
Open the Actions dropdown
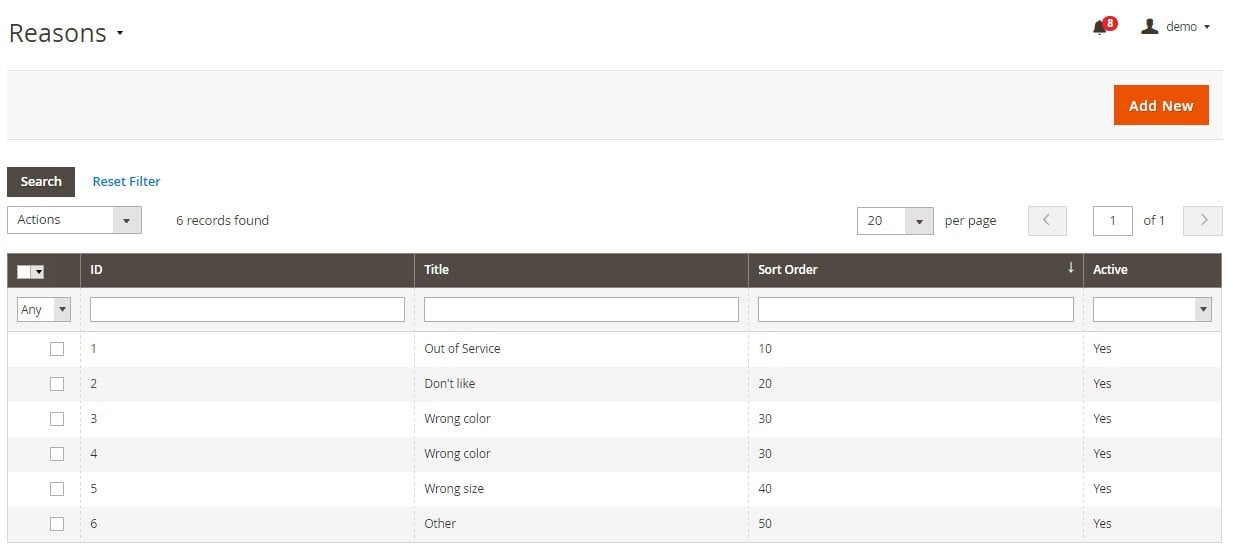pyautogui.click(x=74, y=220)
